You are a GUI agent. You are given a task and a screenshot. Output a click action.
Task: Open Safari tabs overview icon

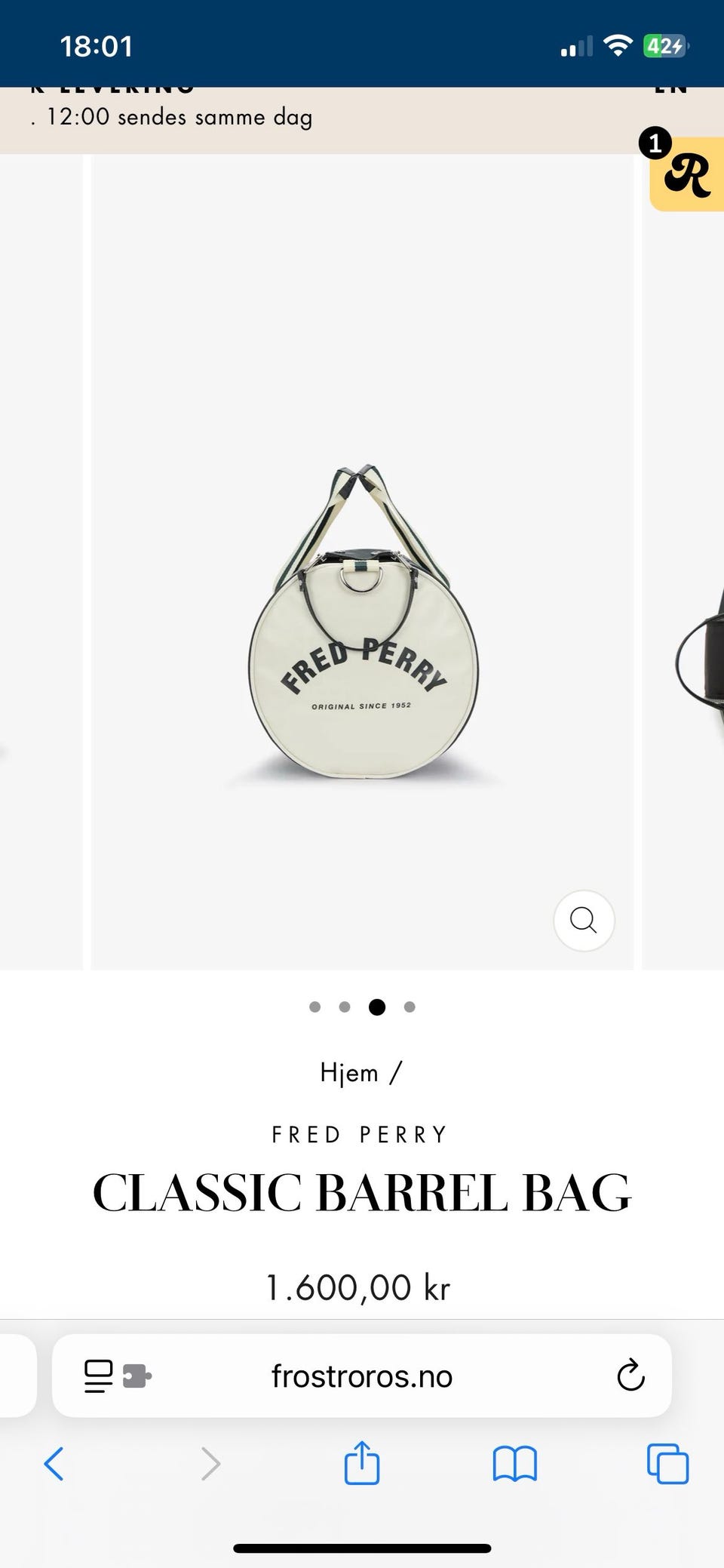coord(667,1464)
